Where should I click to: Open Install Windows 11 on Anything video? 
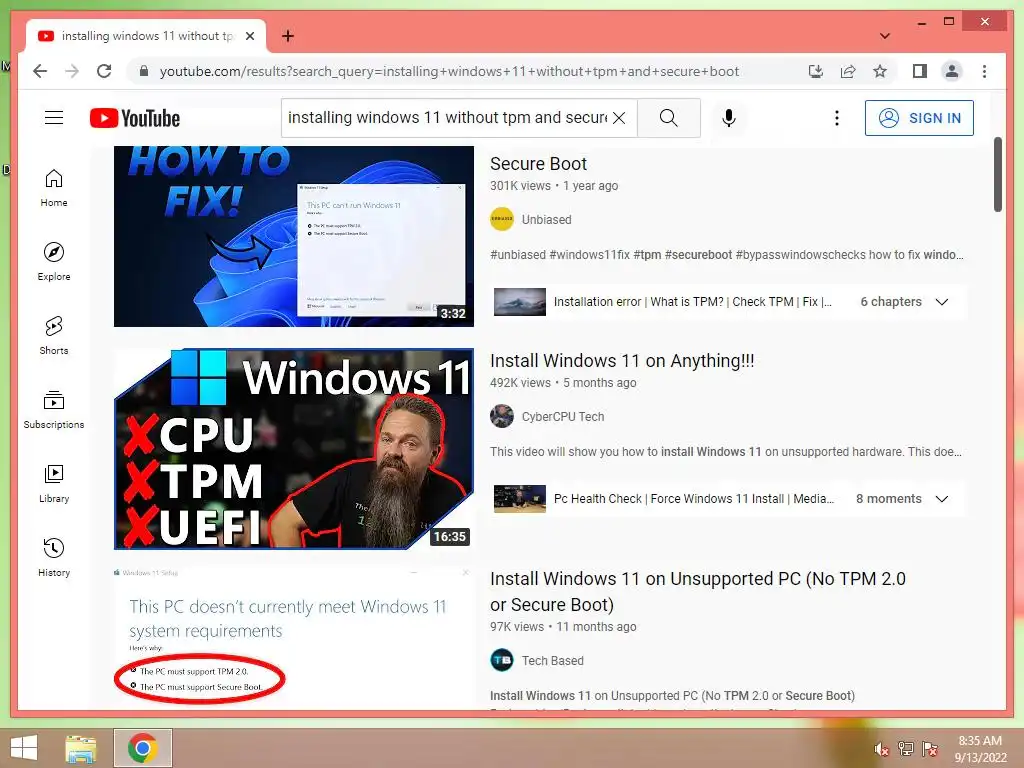pos(622,360)
